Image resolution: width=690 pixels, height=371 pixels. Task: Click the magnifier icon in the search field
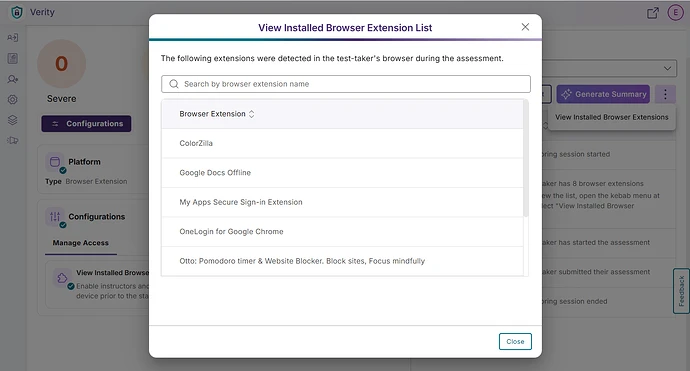click(x=174, y=84)
